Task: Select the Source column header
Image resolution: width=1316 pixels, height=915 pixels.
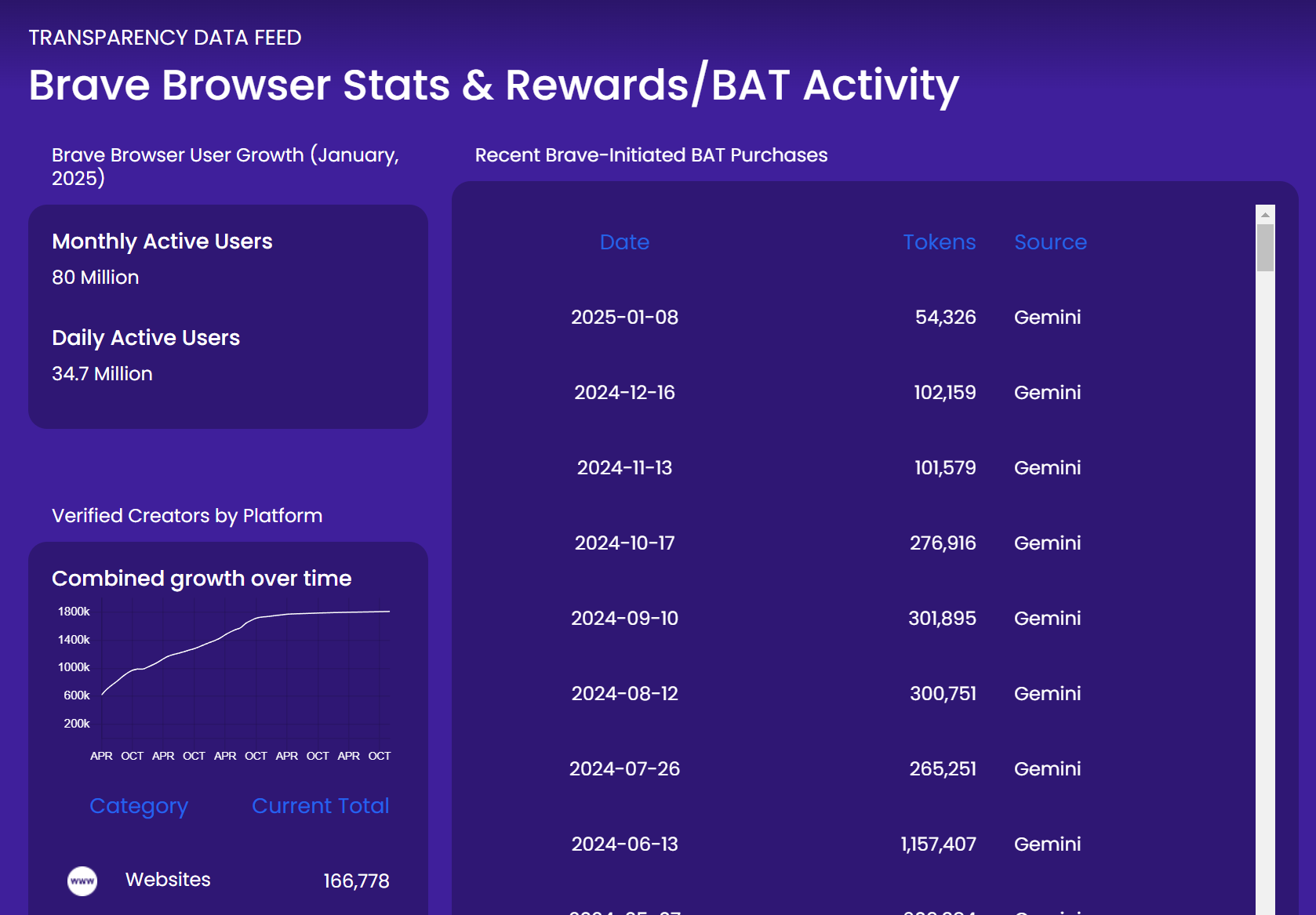Action: pyautogui.click(x=1050, y=242)
